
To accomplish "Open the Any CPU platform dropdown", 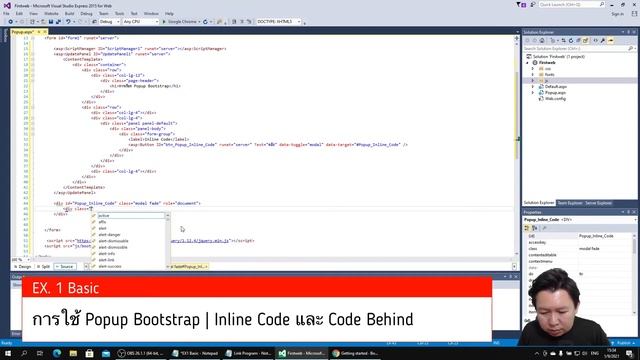I will 141,22.
